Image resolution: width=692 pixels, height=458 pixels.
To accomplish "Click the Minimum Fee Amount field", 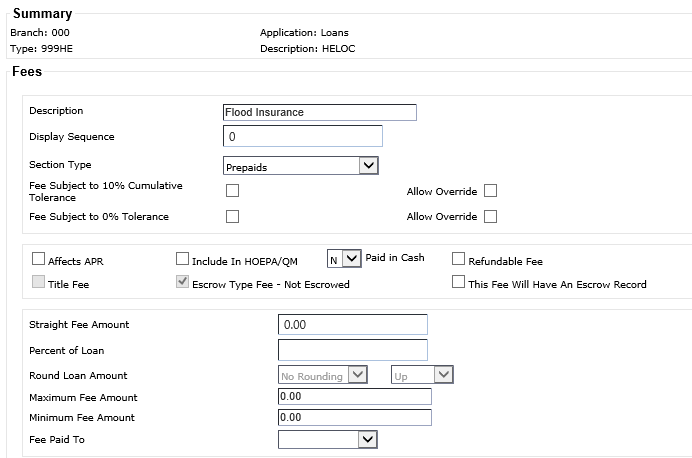I will [355, 417].
